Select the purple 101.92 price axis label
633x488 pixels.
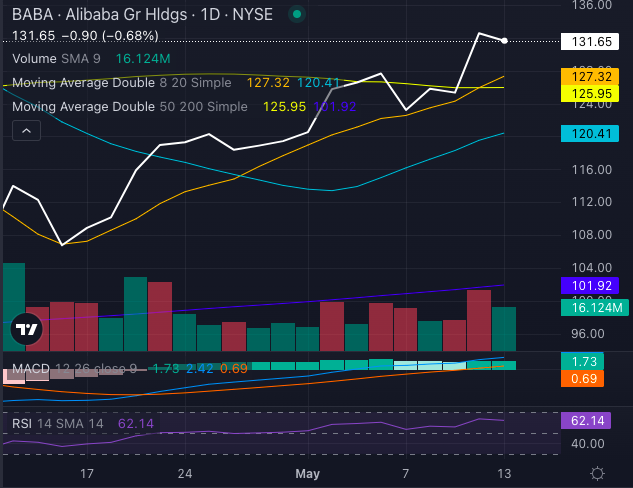click(x=589, y=285)
